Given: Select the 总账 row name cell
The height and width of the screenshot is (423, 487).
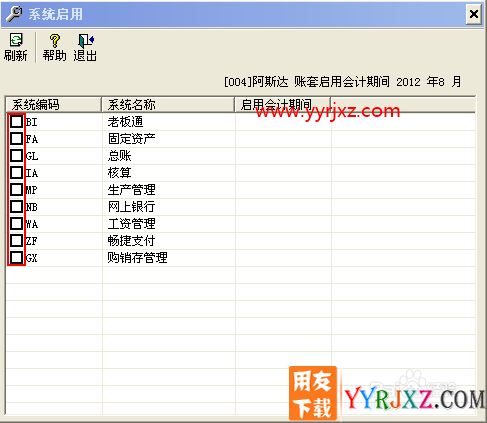Looking at the screenshot, I should pos(119,156).
